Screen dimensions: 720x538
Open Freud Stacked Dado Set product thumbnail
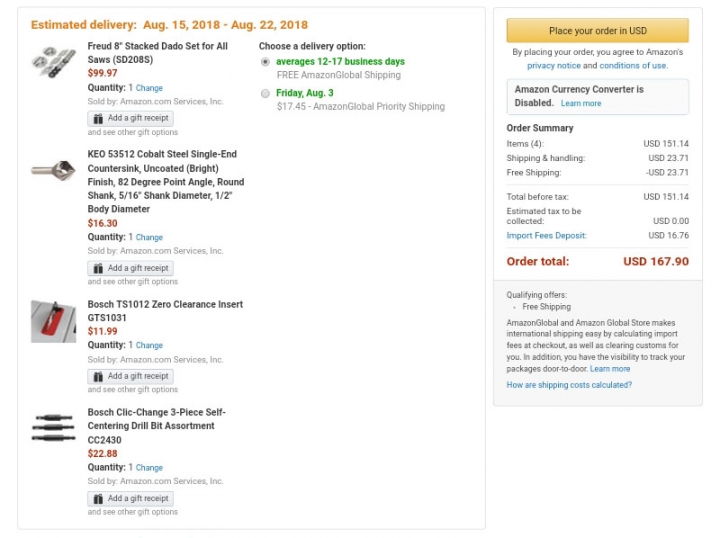[x=53, y=62]
